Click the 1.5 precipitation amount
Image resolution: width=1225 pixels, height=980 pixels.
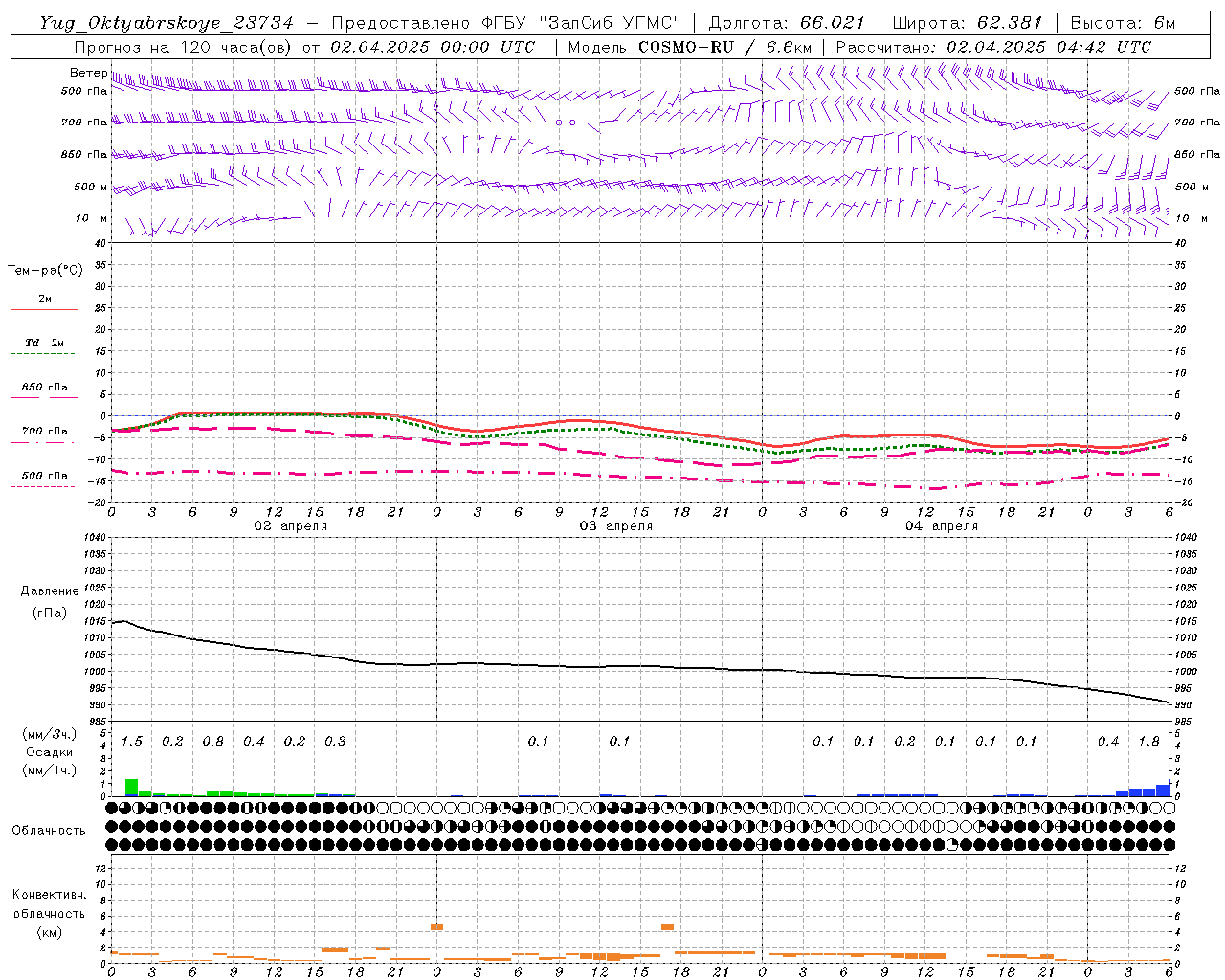[x=131, y=742]
